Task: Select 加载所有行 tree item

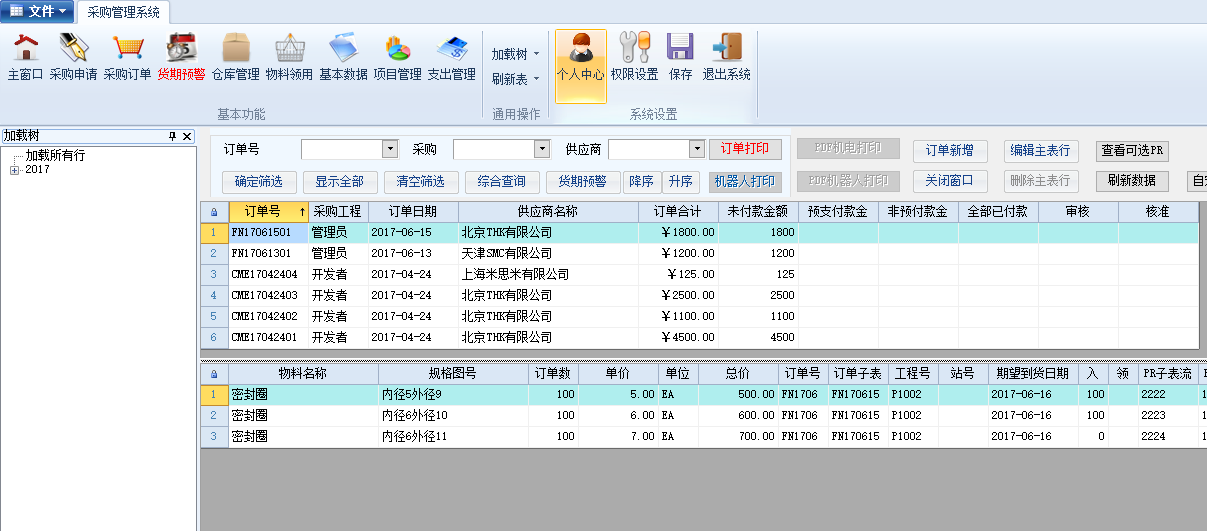Action: click(x=55, y=155)
